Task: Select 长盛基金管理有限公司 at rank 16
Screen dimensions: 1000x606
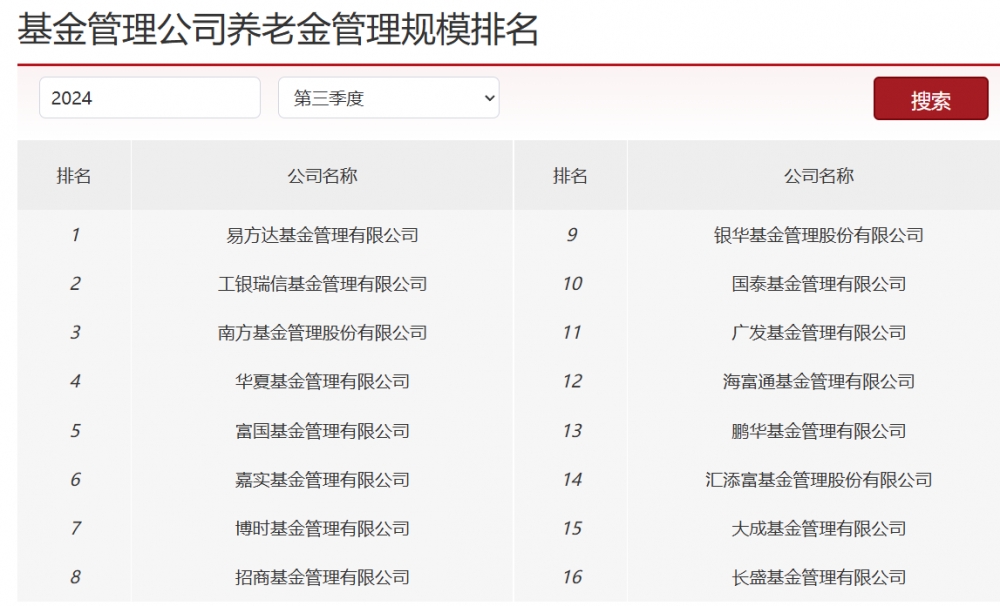Action: pos(818,577)
